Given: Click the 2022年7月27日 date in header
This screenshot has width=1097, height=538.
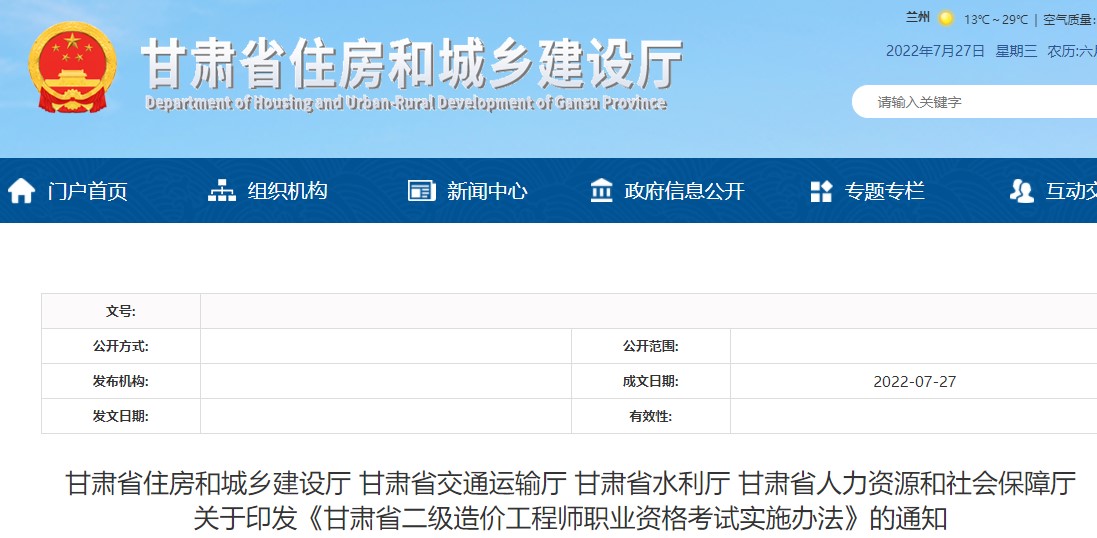Looking at the screenshot, I should point(935,51).
